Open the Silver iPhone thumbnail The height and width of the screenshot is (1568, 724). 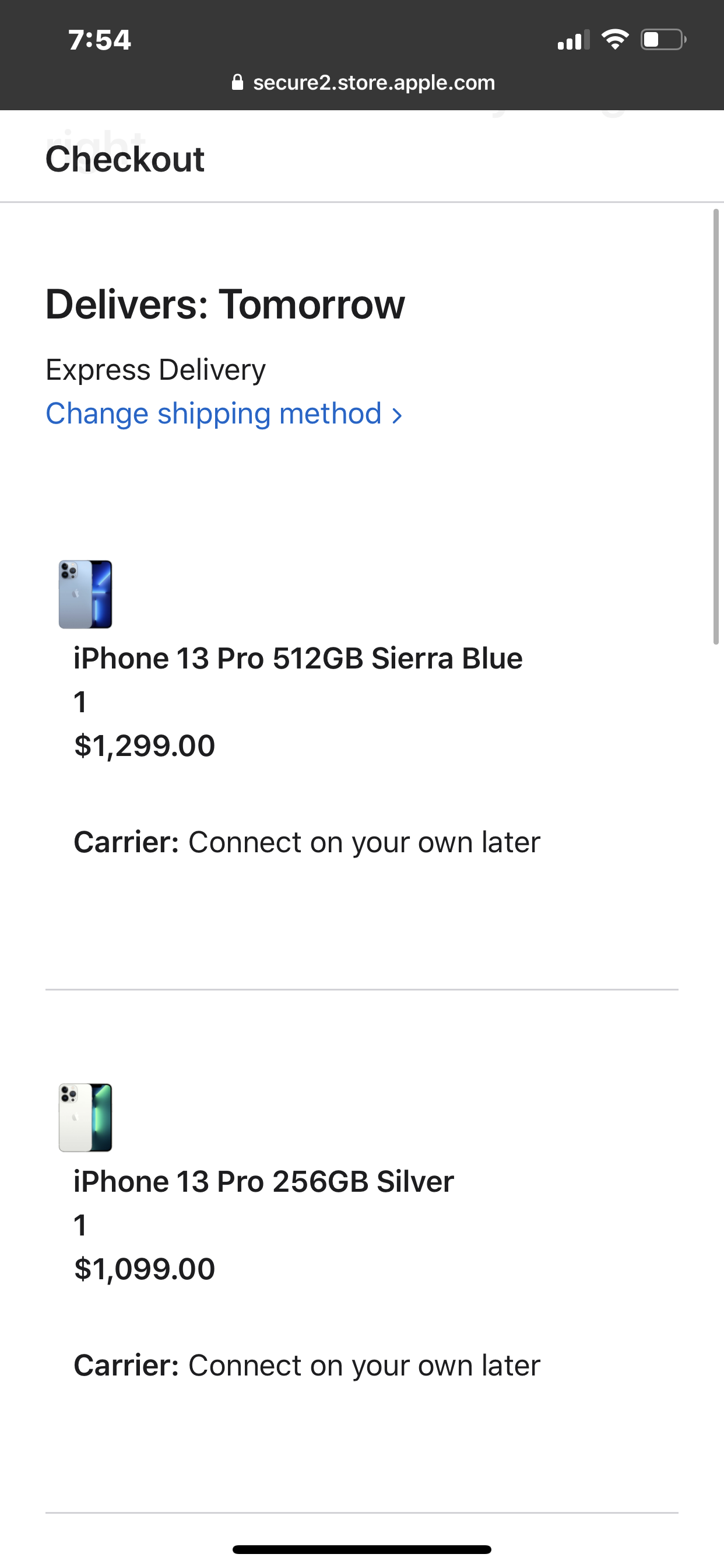tap(85, 1117)
